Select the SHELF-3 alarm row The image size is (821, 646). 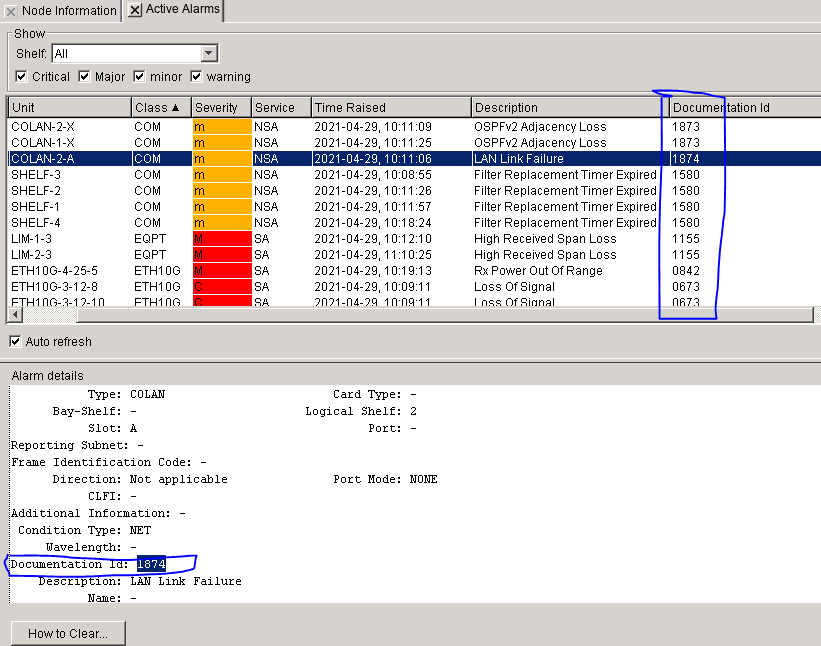pyautogui.click(x=414, y=174)
